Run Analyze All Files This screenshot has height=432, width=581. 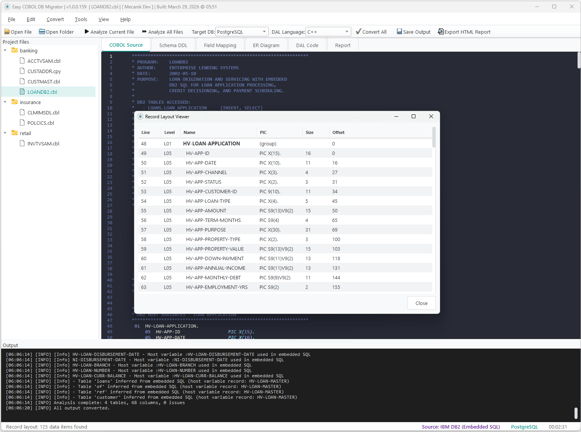click(x=162, y=32)
